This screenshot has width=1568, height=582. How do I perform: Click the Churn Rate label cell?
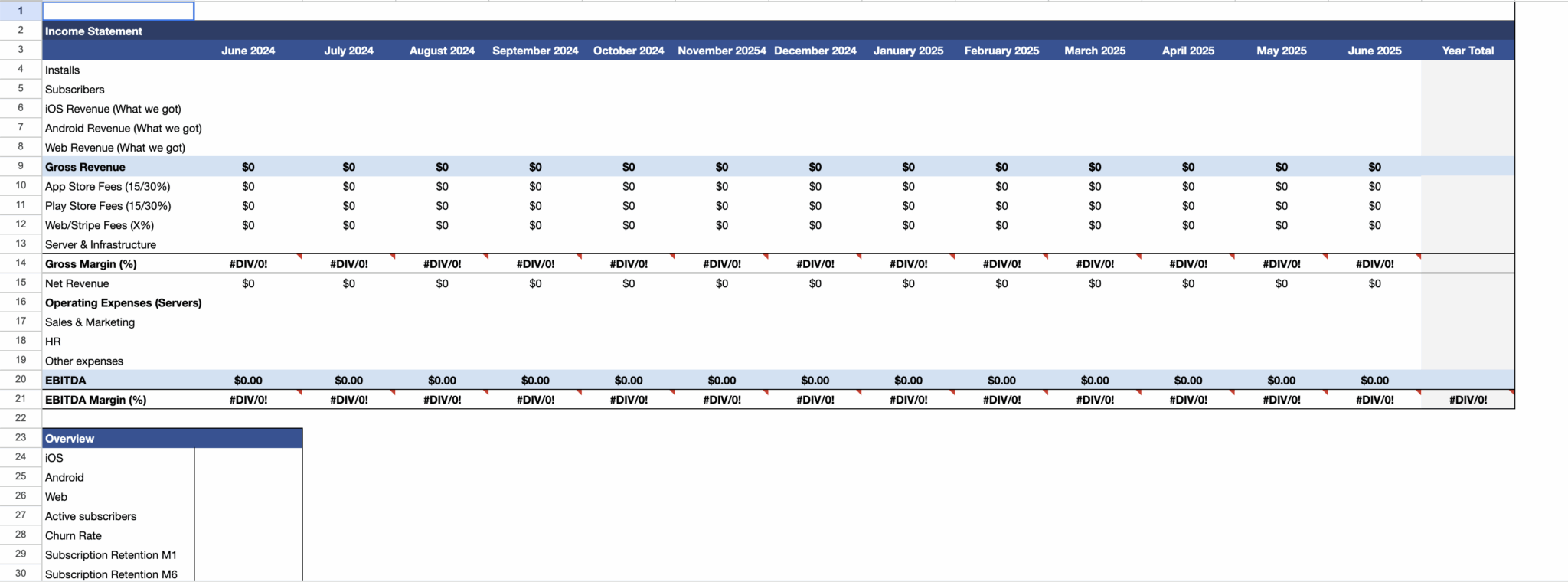[x=118, y=535]
